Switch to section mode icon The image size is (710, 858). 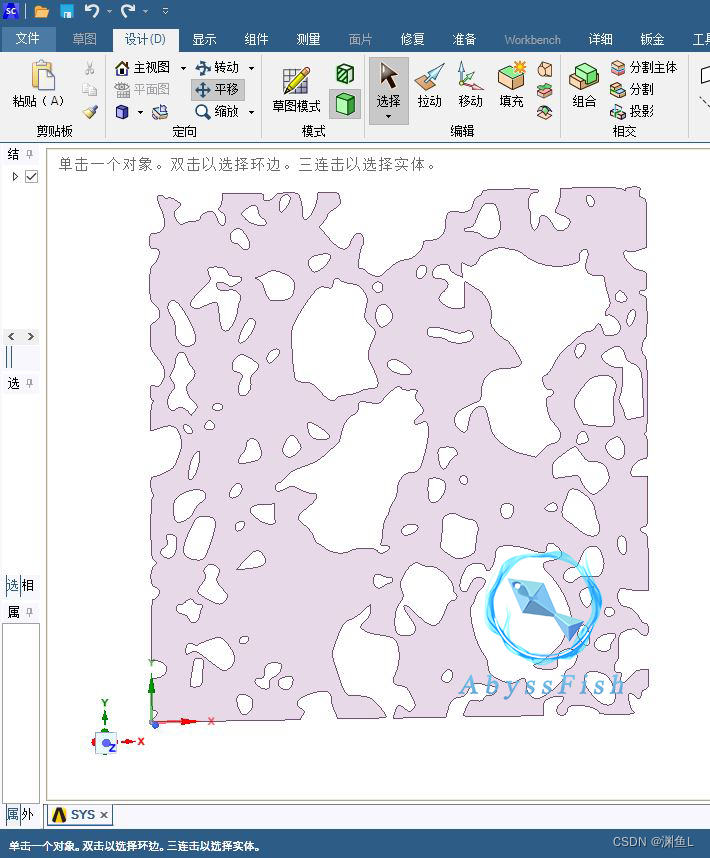point(345,73)
